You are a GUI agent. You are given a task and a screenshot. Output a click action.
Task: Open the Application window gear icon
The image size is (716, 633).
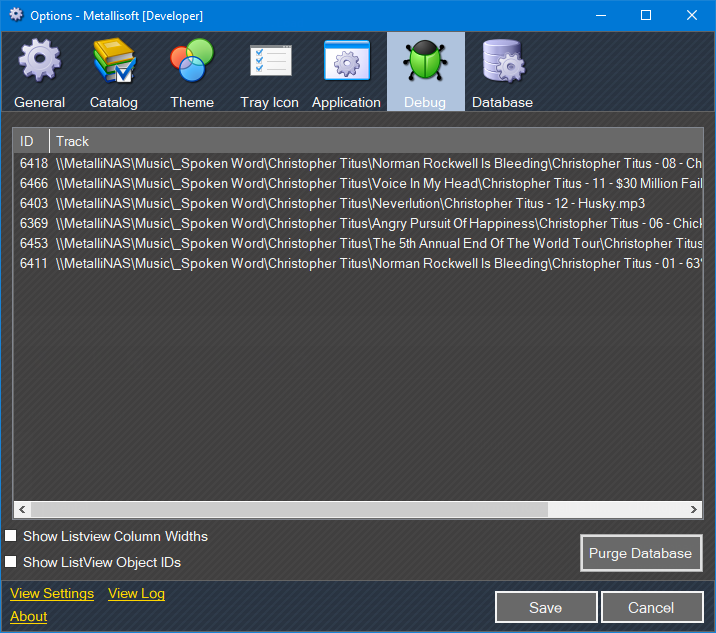[x=346, y=62]
